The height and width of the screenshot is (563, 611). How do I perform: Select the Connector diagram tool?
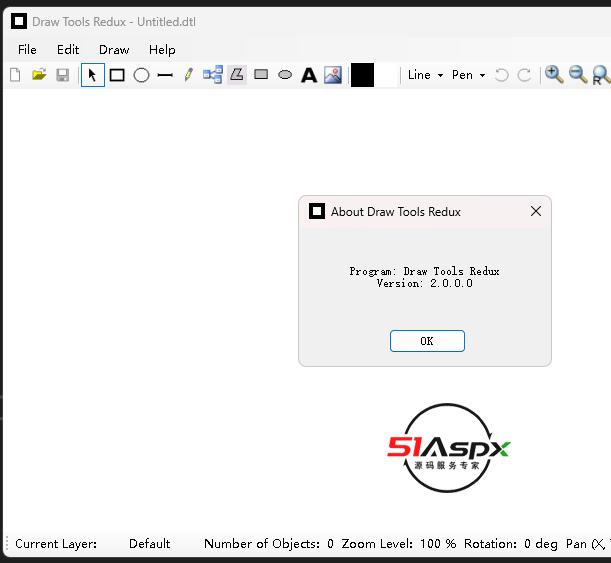(213, 74)
